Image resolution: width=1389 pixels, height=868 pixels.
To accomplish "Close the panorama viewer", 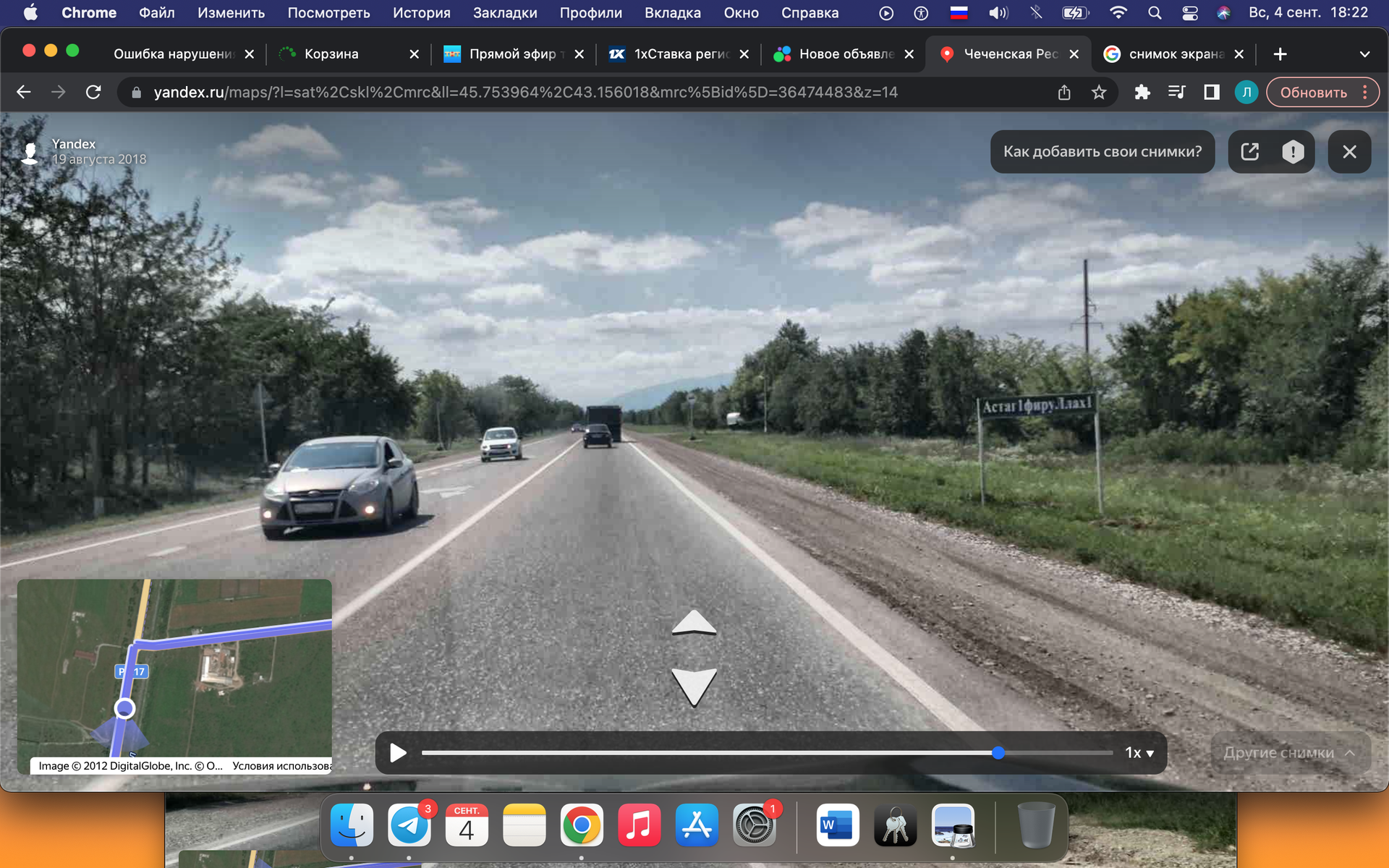I will (1349, 152).
